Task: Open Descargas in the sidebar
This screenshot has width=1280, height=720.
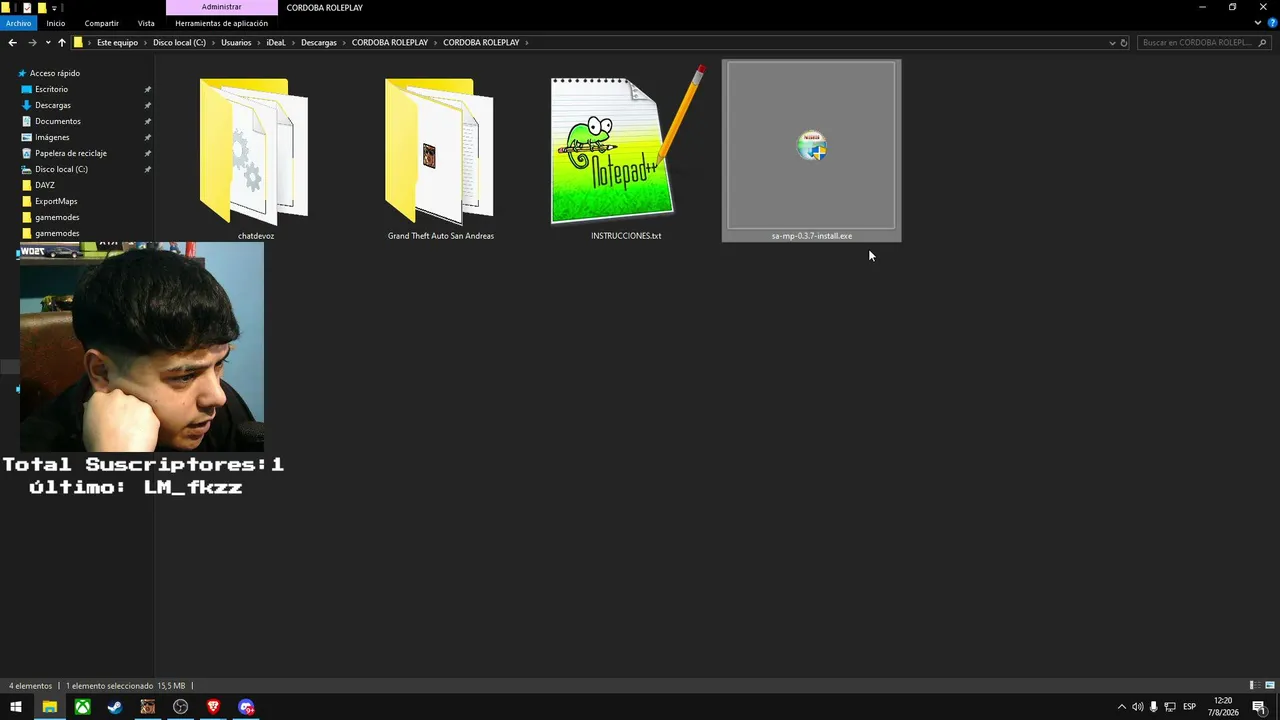Action: pyautogui.click(x=52, y=105)
